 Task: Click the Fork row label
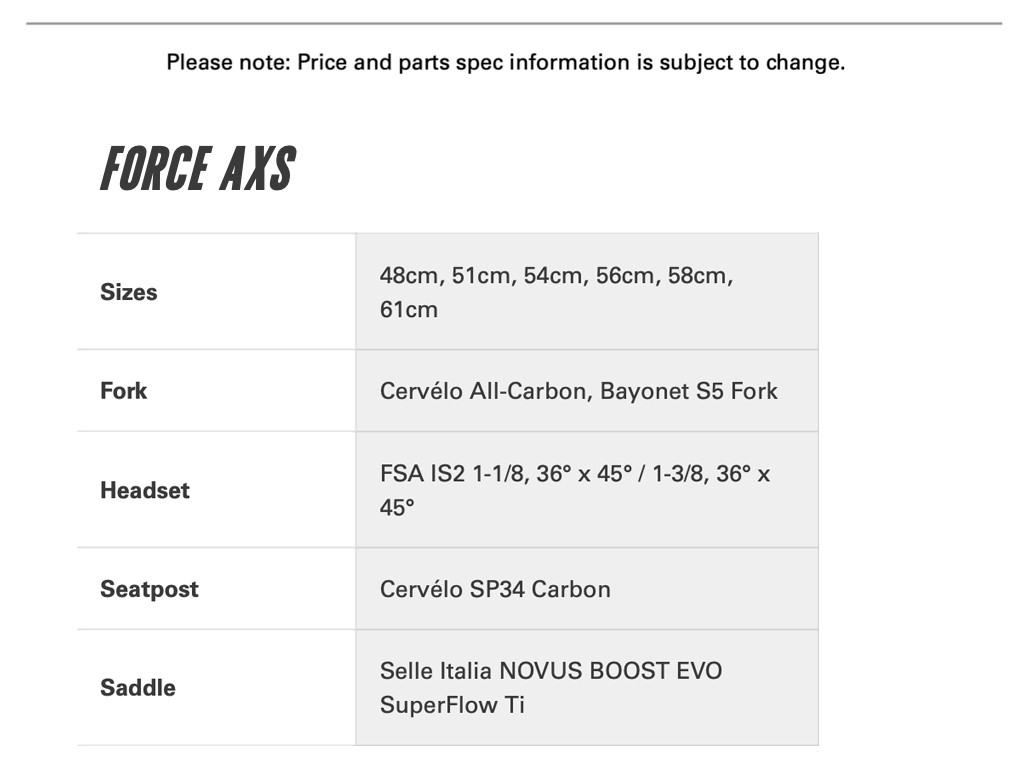point(123,391)
